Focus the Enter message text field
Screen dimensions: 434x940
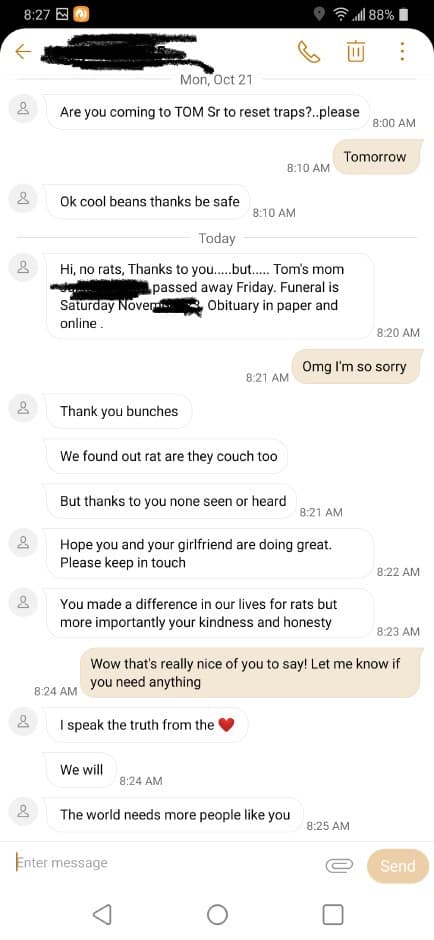(165, 863)
